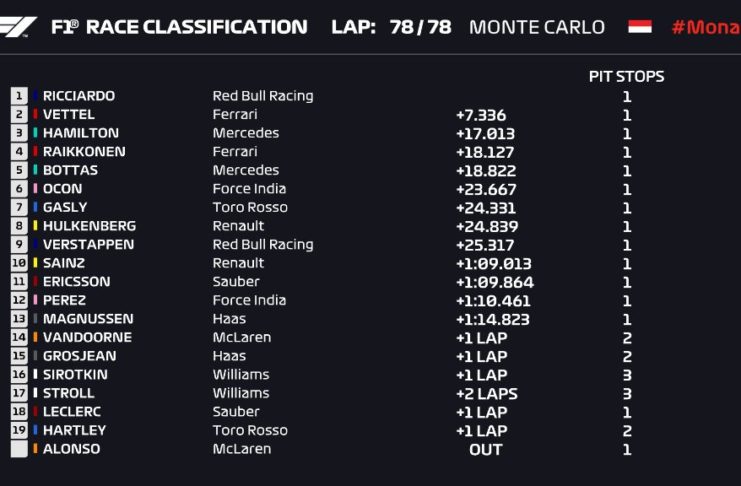Click Hulkenberg's yellow Renault color bar
The height and width of the screenshot is (486, 741).
coord(36,226)
